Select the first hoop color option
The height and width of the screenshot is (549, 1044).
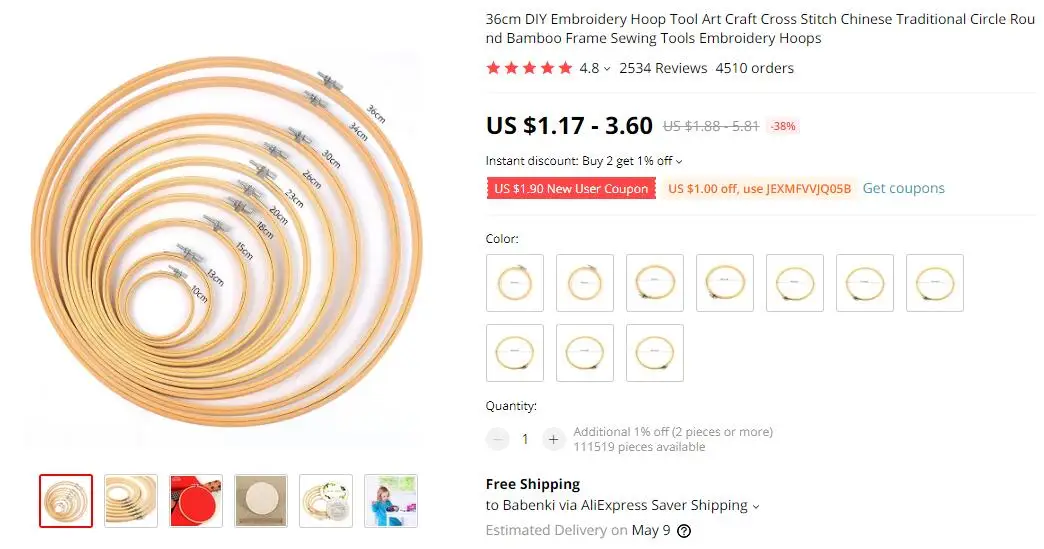(x=515, y=283)
